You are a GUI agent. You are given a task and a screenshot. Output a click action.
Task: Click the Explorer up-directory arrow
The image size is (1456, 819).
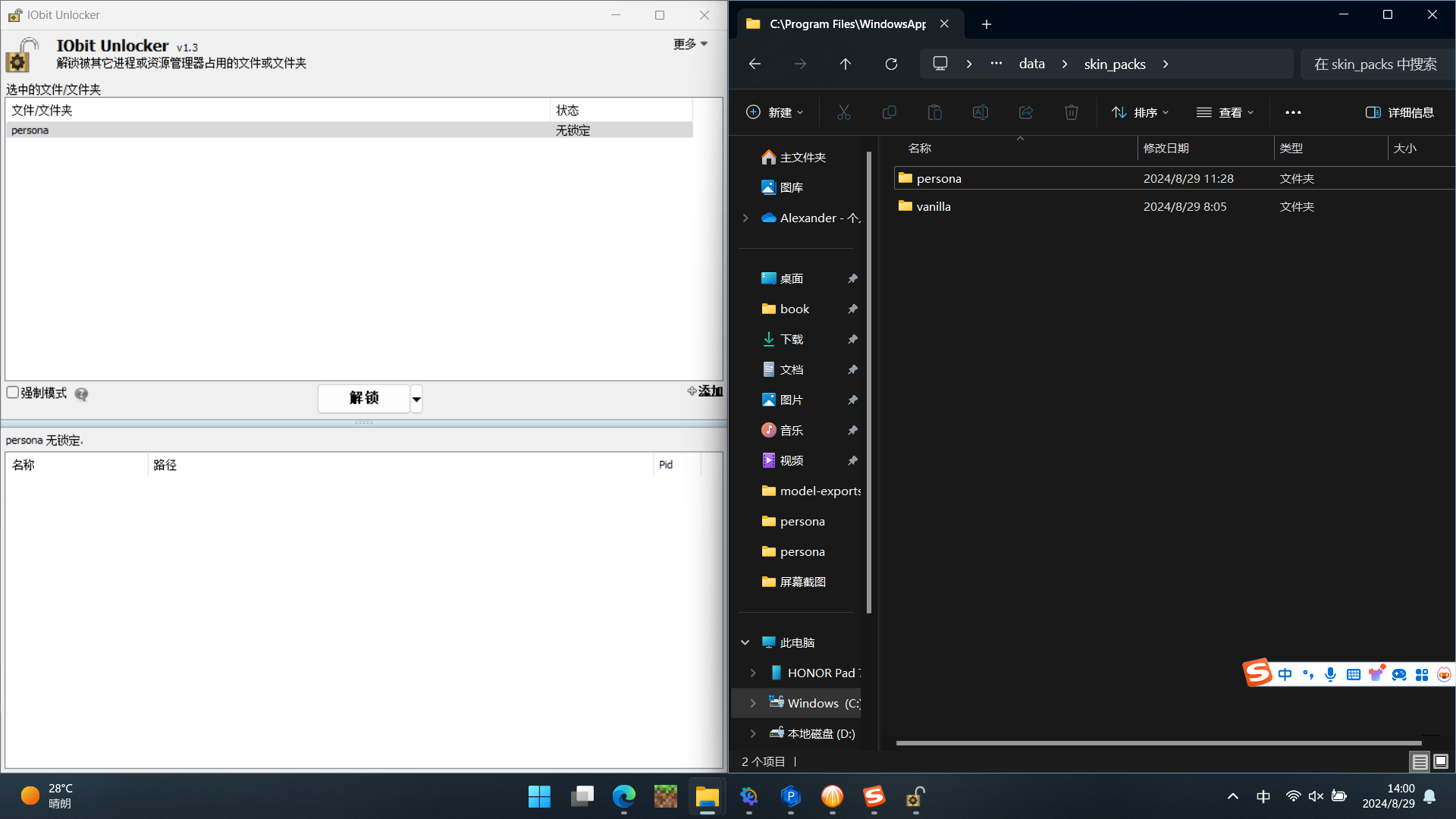point(846,64)
